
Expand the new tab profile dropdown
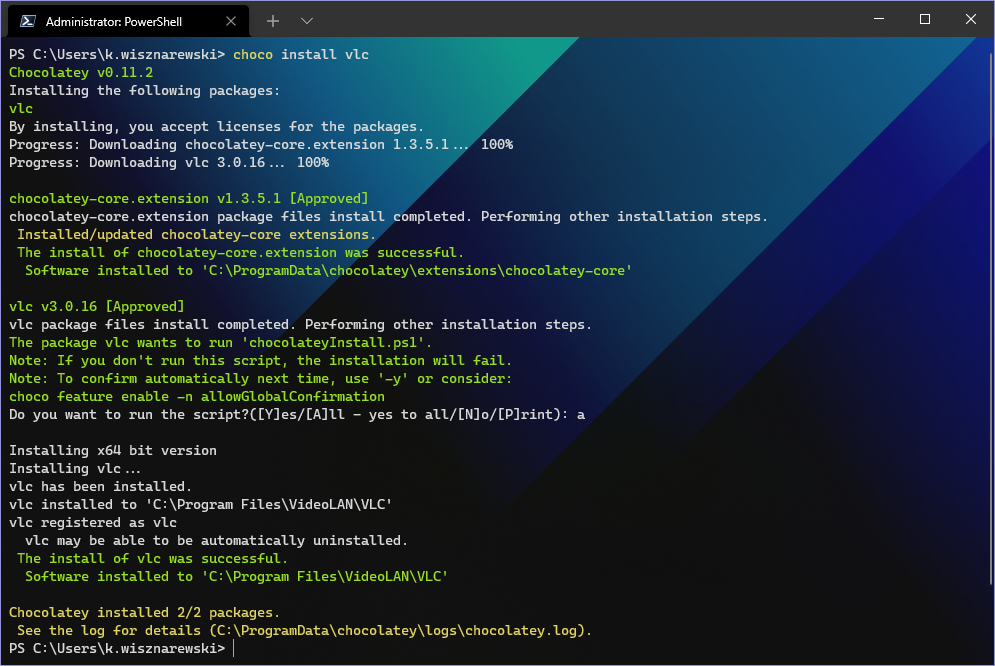click(x=307, y=22)
